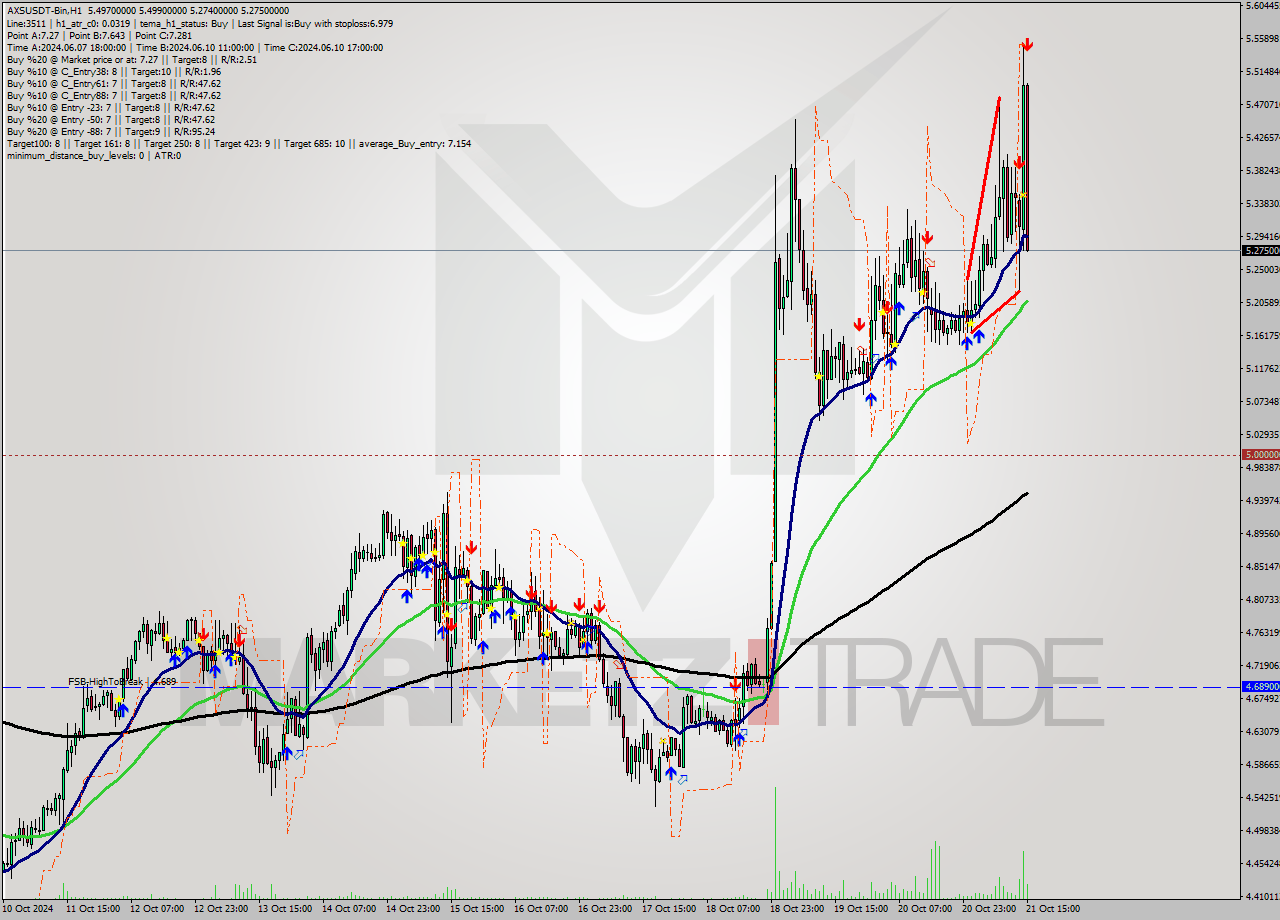
Task: Click the '12 Oct 07:00' time axis label
Action: point(157,909)
